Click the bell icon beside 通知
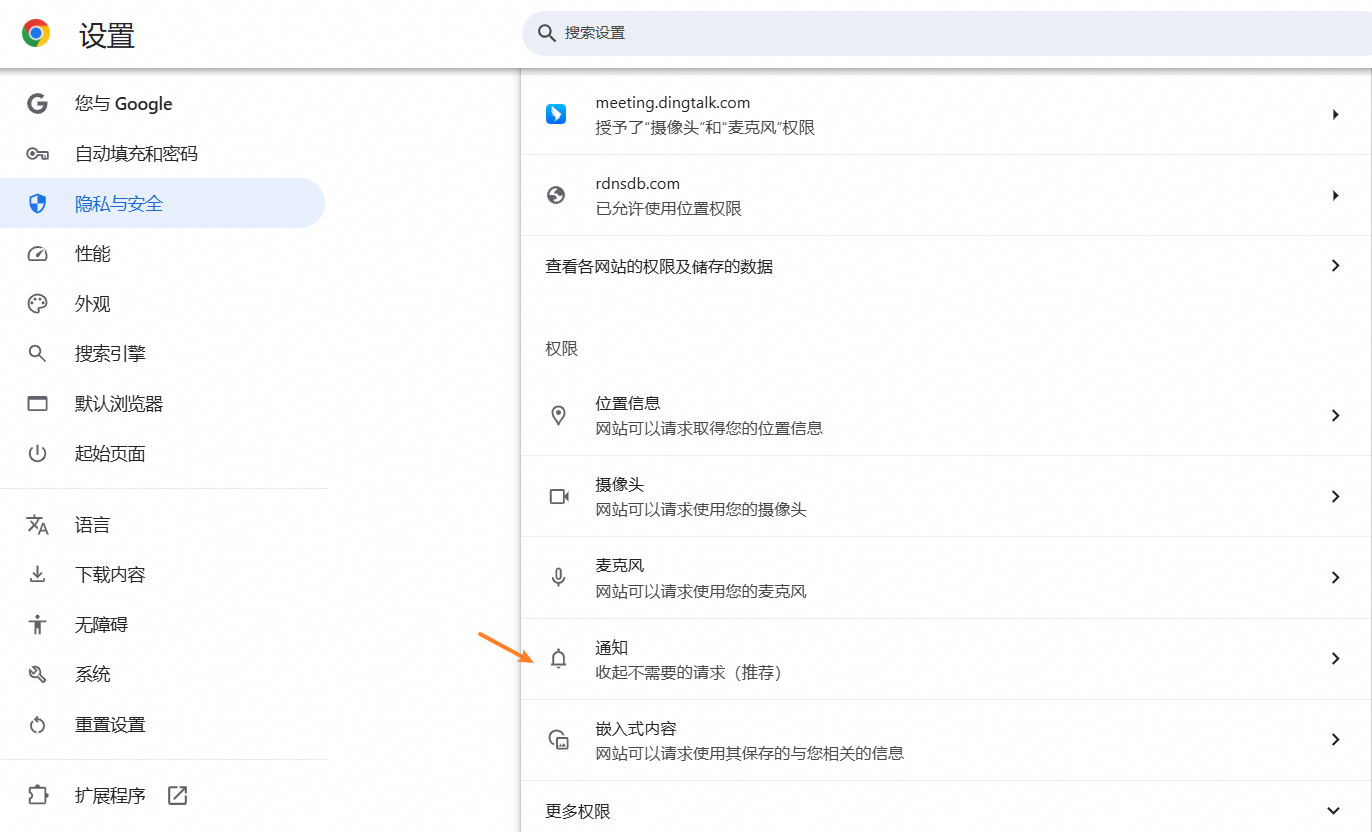Screen dimensions: 1372x832 558,659
